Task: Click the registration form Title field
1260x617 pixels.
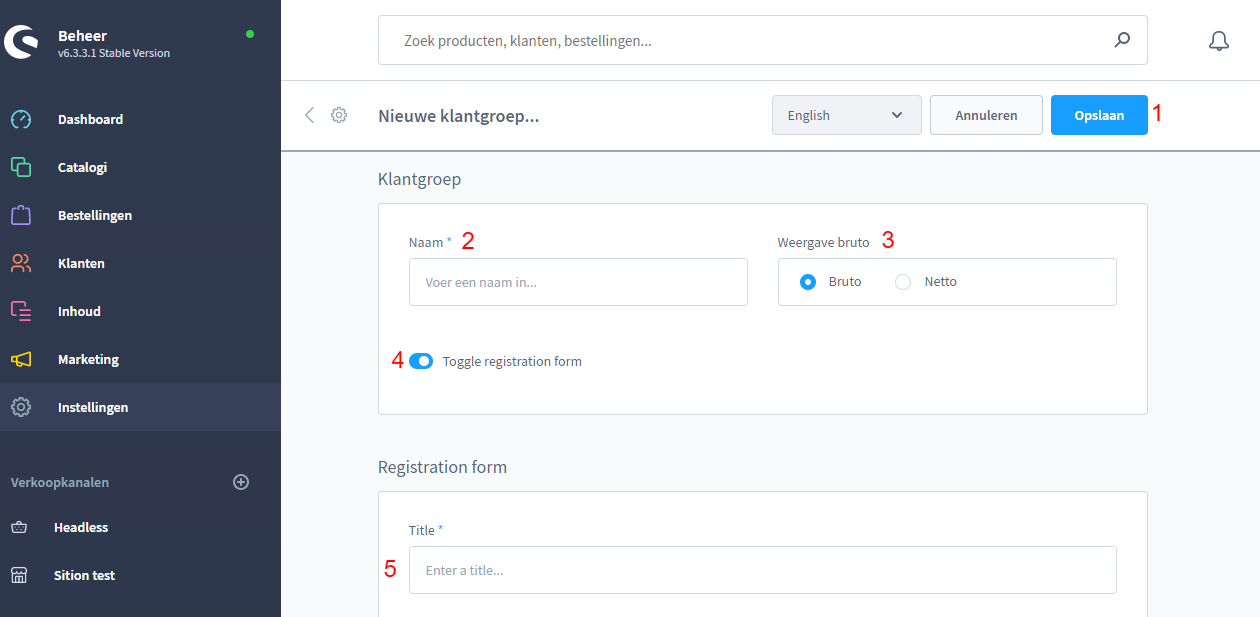Action: pos(762,570)
